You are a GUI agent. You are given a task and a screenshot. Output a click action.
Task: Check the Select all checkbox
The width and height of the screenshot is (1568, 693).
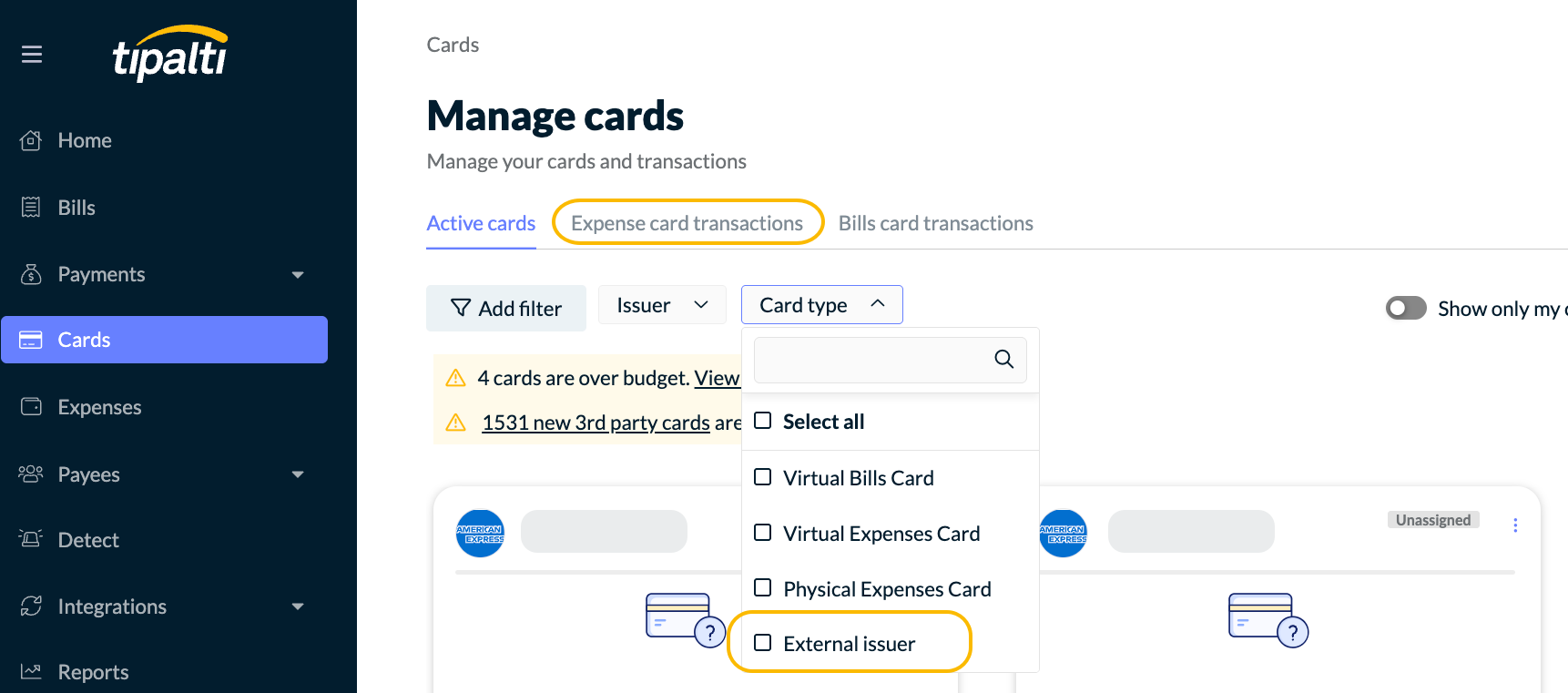[x=763, y=421]
